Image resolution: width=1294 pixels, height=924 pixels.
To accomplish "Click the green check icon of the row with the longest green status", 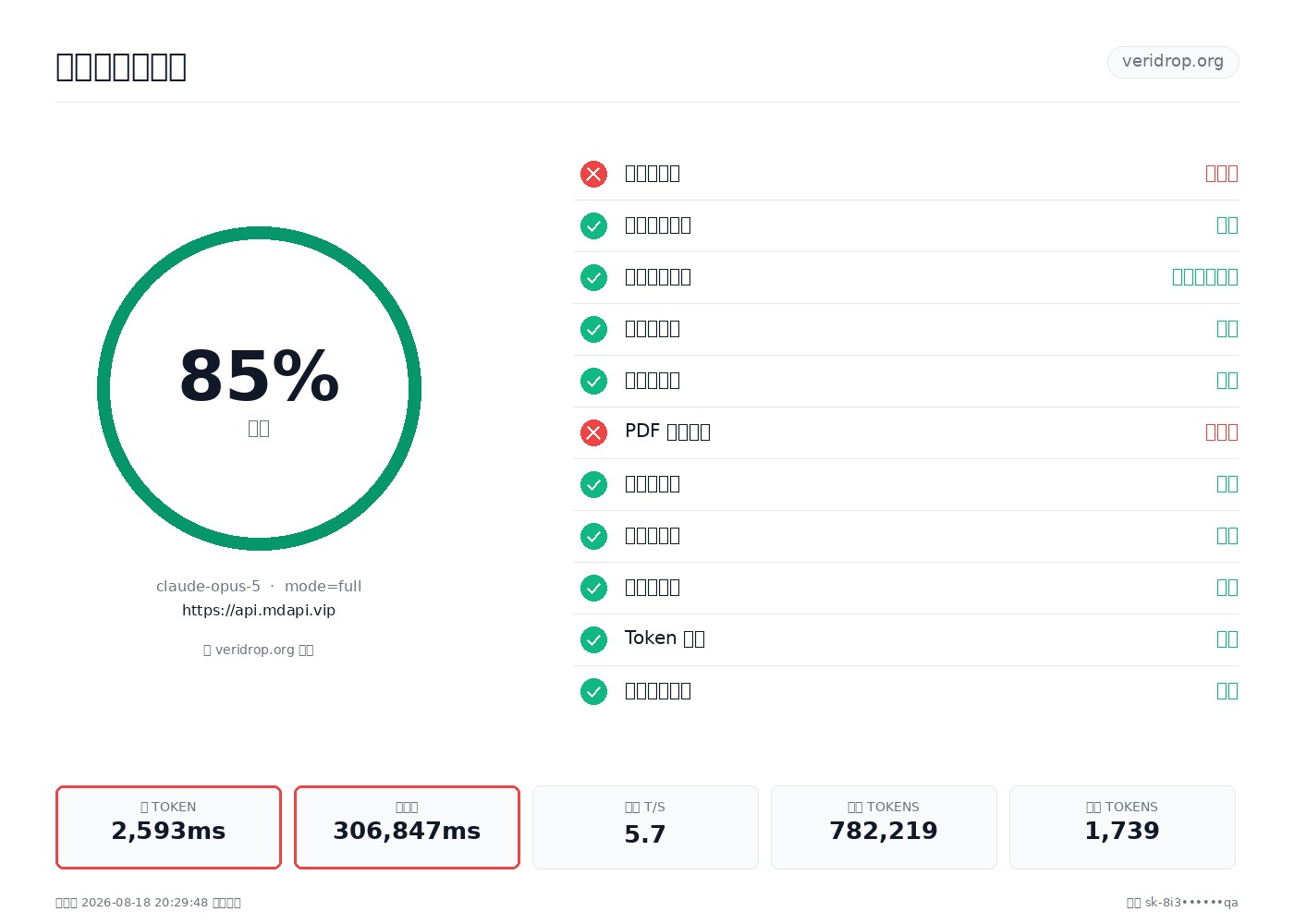I will tap(593, 277).
